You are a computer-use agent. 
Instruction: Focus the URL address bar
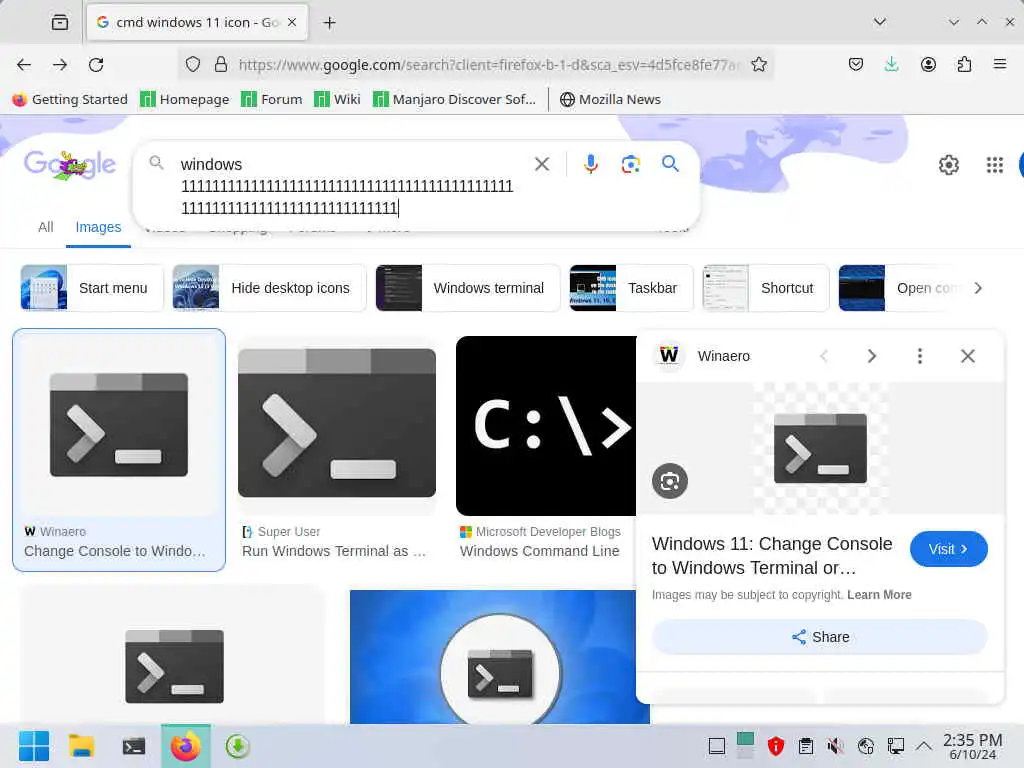click(488, 65)
